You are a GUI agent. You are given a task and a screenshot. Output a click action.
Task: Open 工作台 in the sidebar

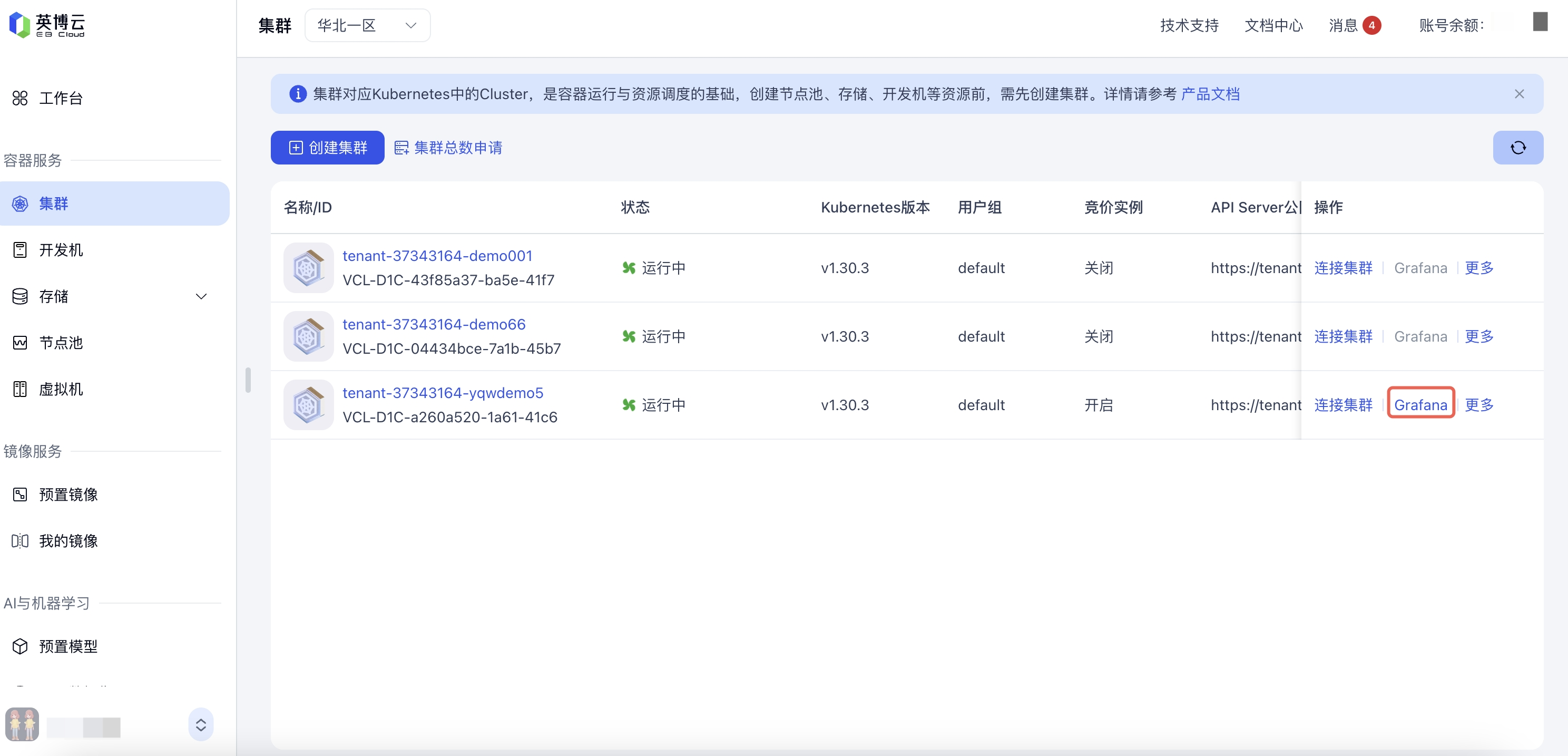click(60, 98)
